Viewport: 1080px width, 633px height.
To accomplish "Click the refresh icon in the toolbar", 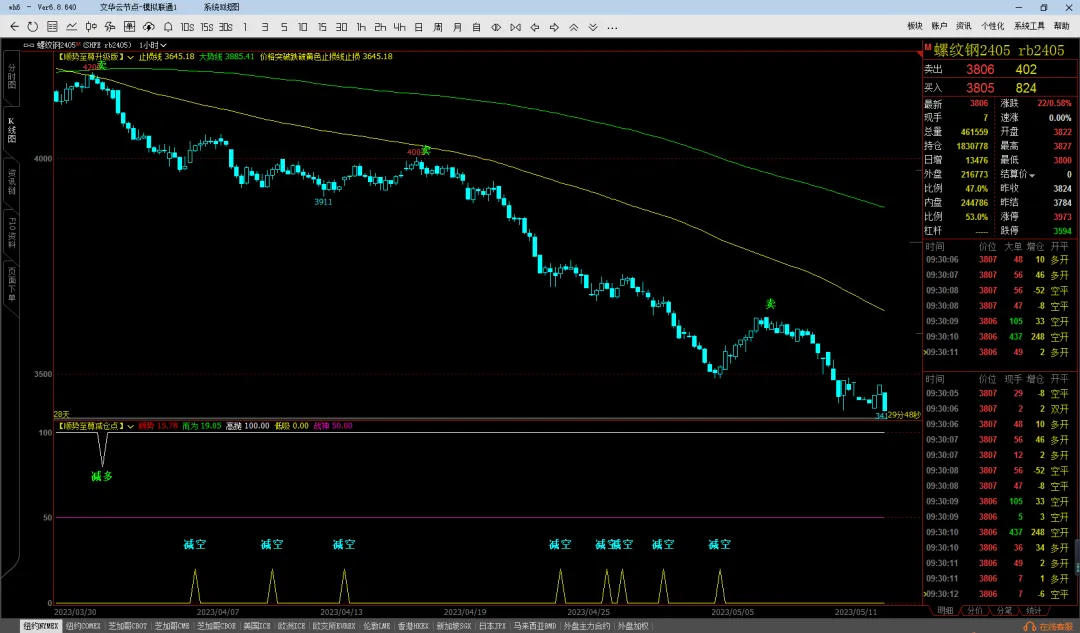I will point(32,27).
